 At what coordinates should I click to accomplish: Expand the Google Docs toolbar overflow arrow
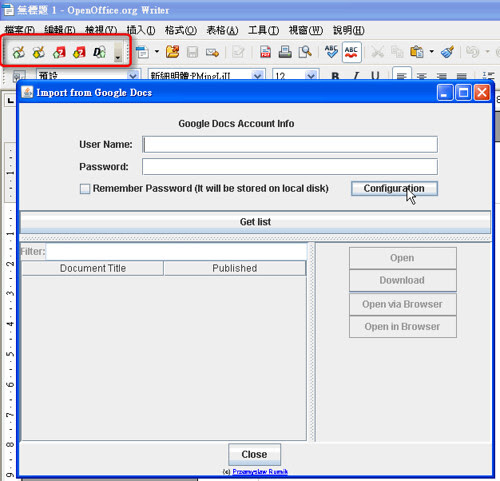point(118,53)
